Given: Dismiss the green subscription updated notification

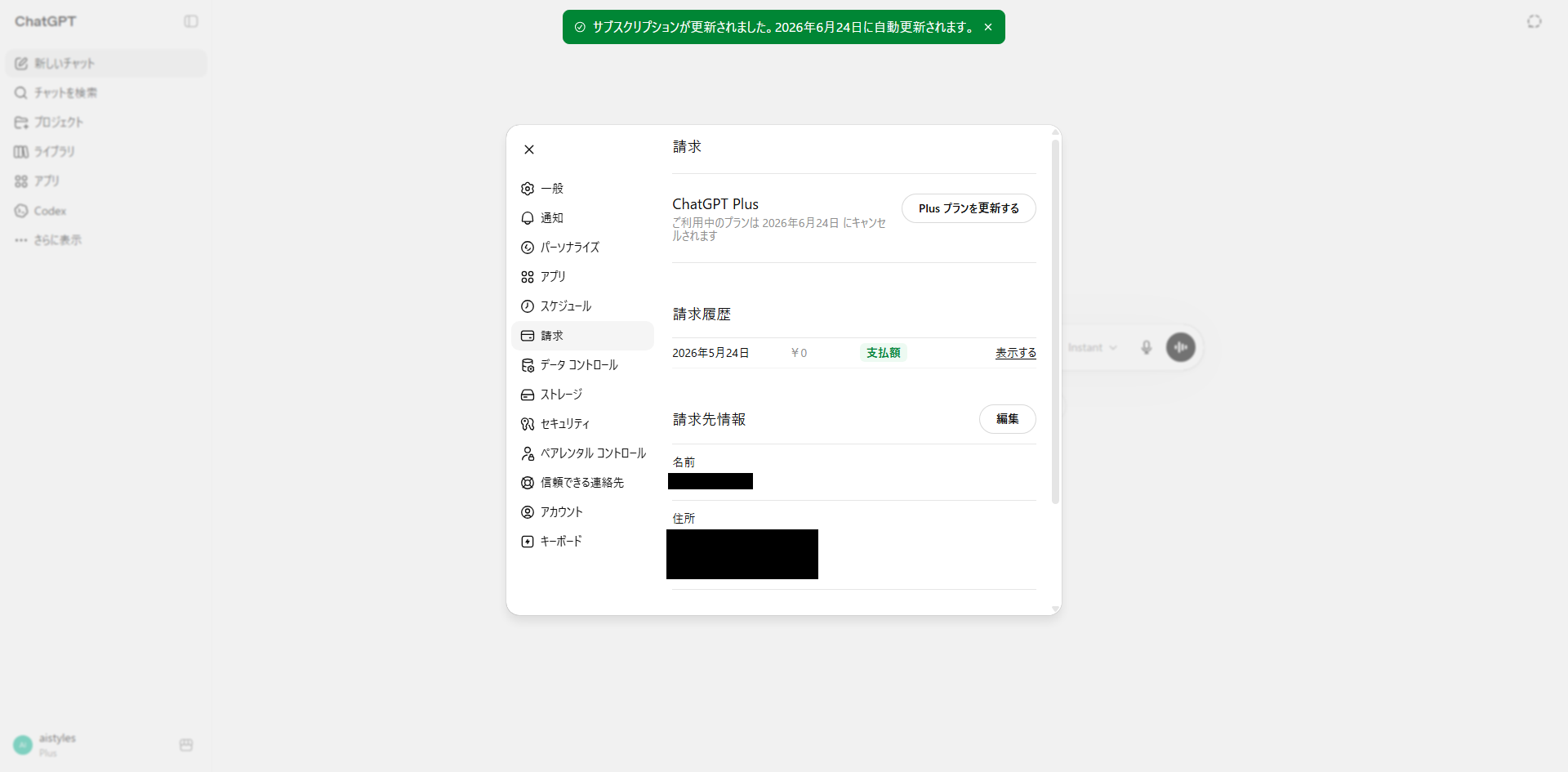Looking at the screenshot, I should [x=988, y=27].
